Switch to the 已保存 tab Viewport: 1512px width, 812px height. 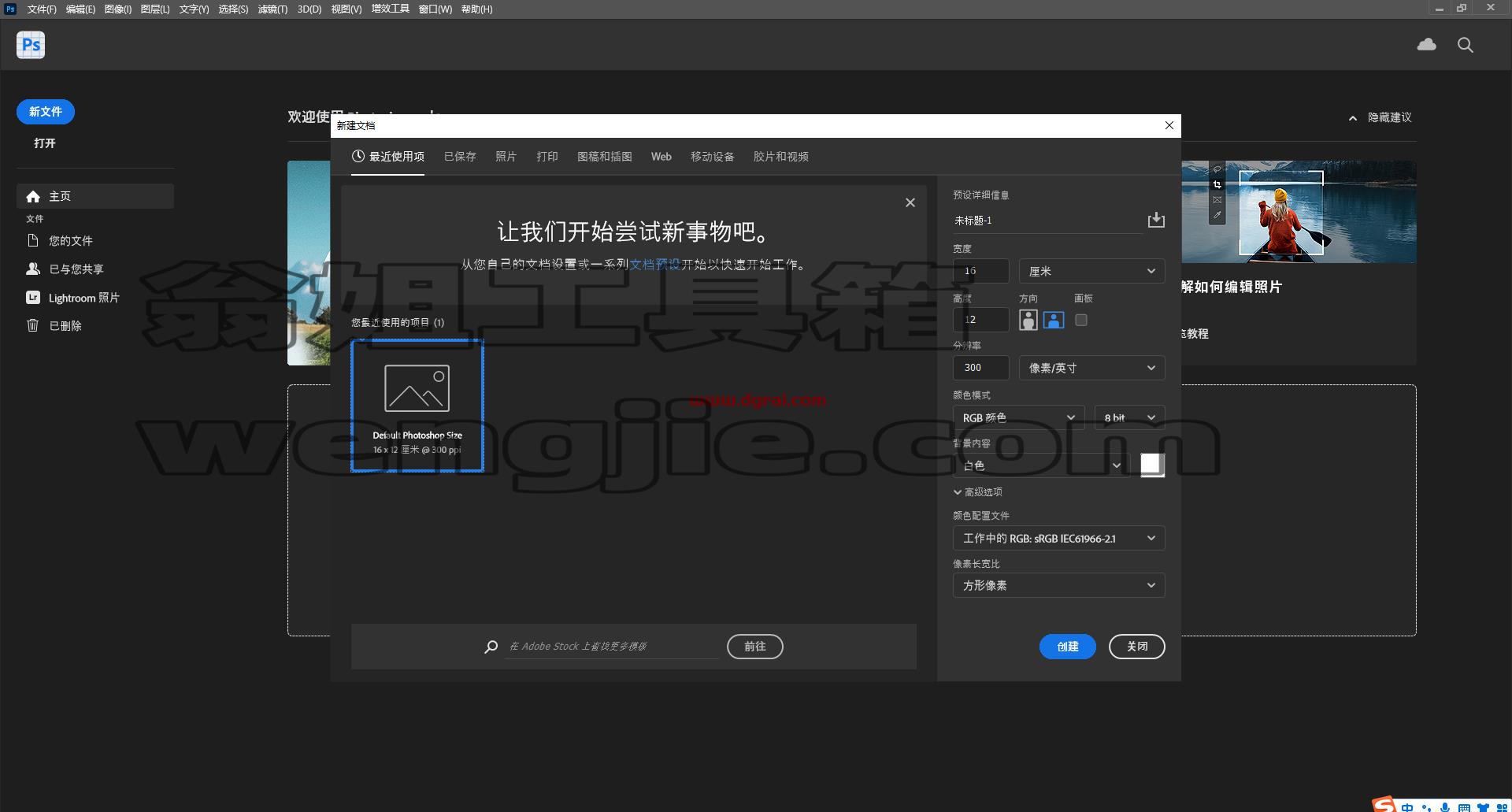pyautogui.click(x=460, y=156)
